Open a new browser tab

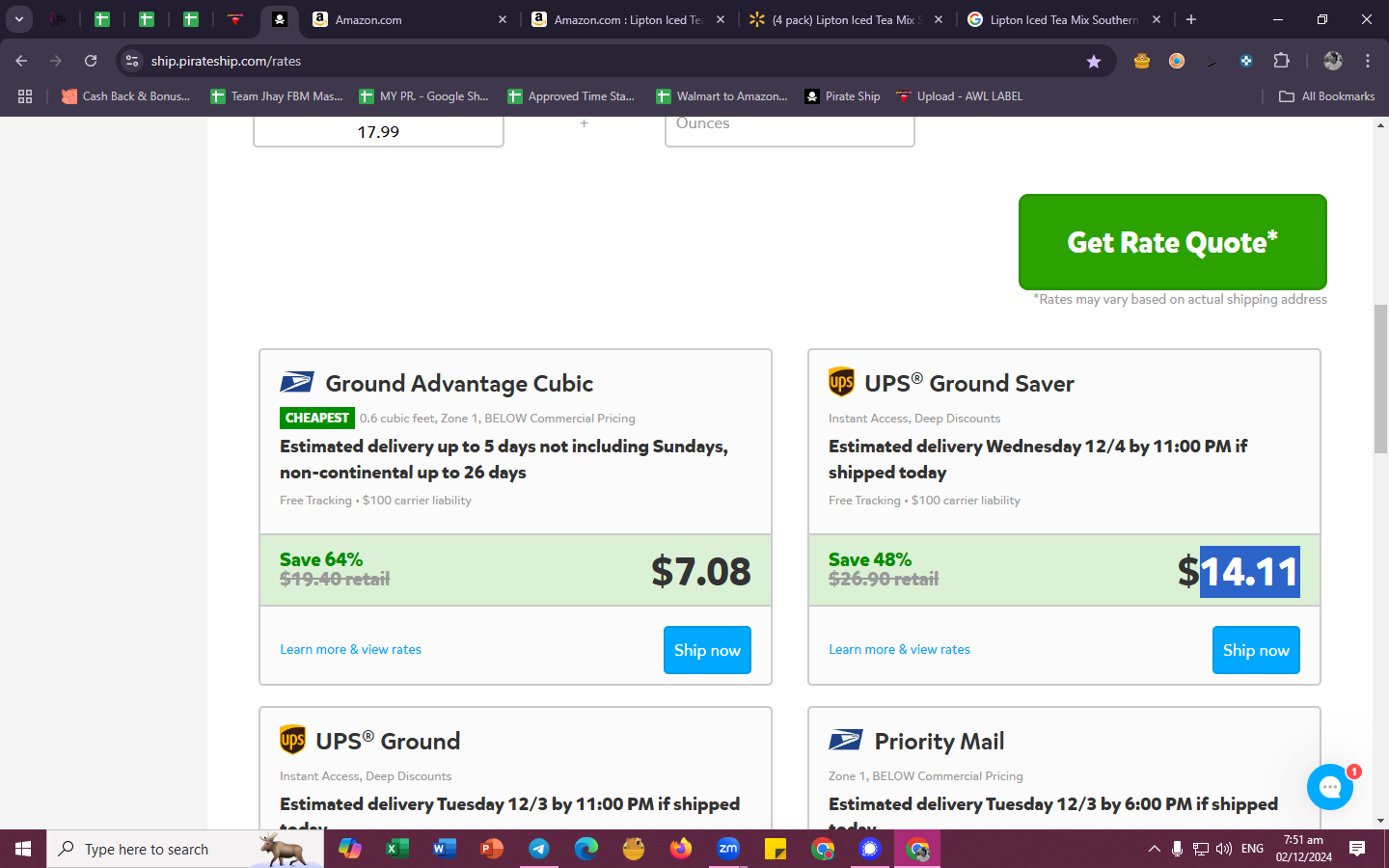[1191, 19]
